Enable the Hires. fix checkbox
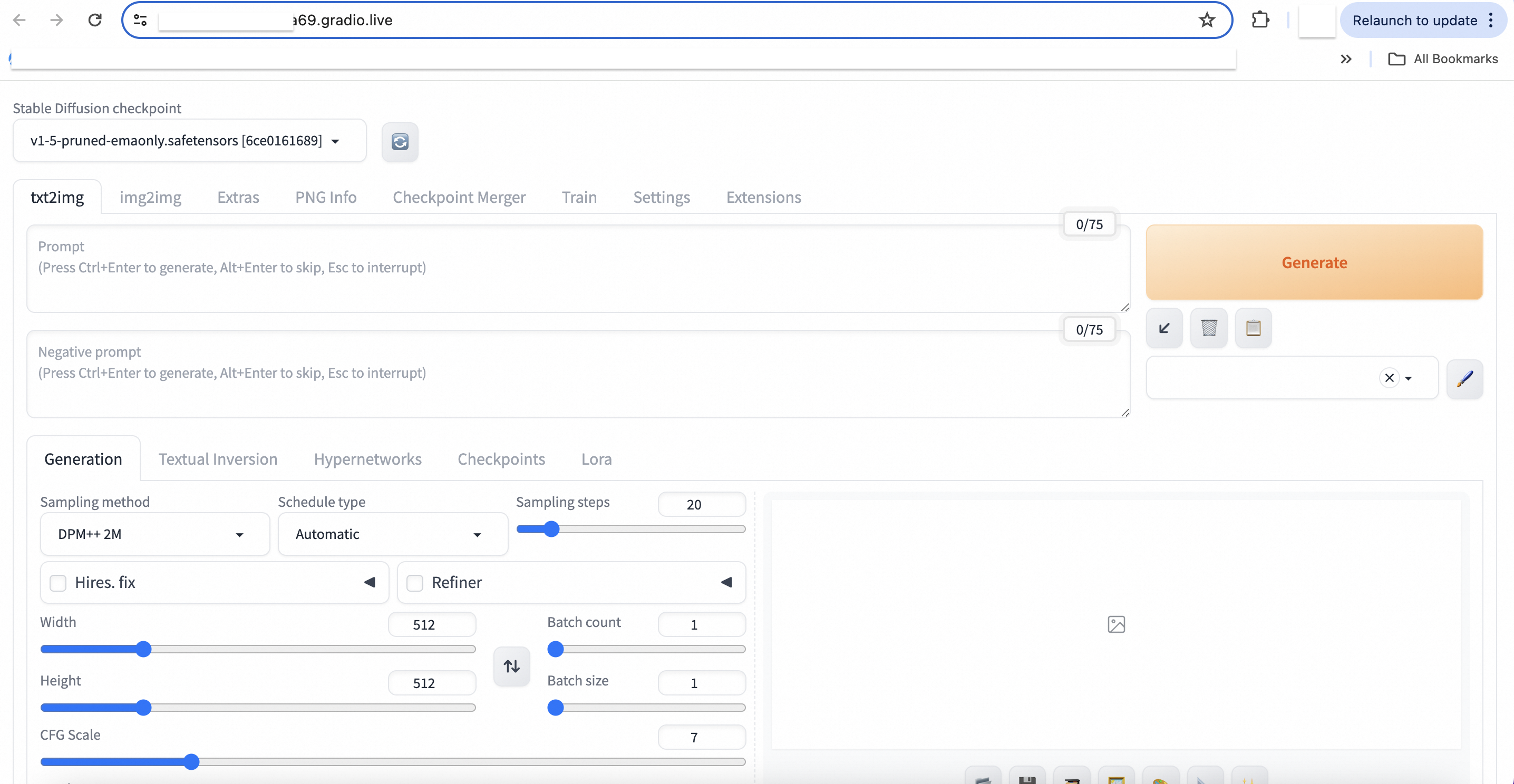This screenshot has width=1514, height=784. pos(57,583)
